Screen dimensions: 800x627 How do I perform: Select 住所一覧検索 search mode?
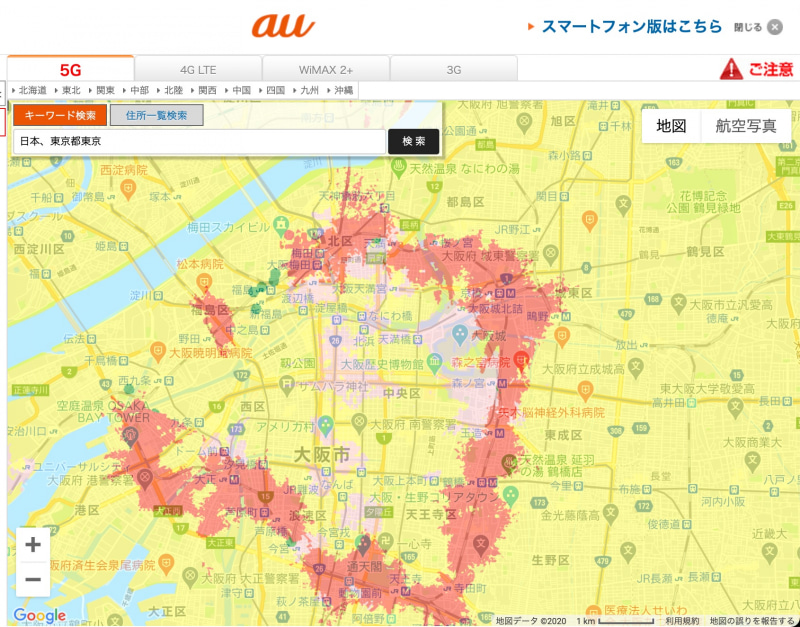point(157,115)
